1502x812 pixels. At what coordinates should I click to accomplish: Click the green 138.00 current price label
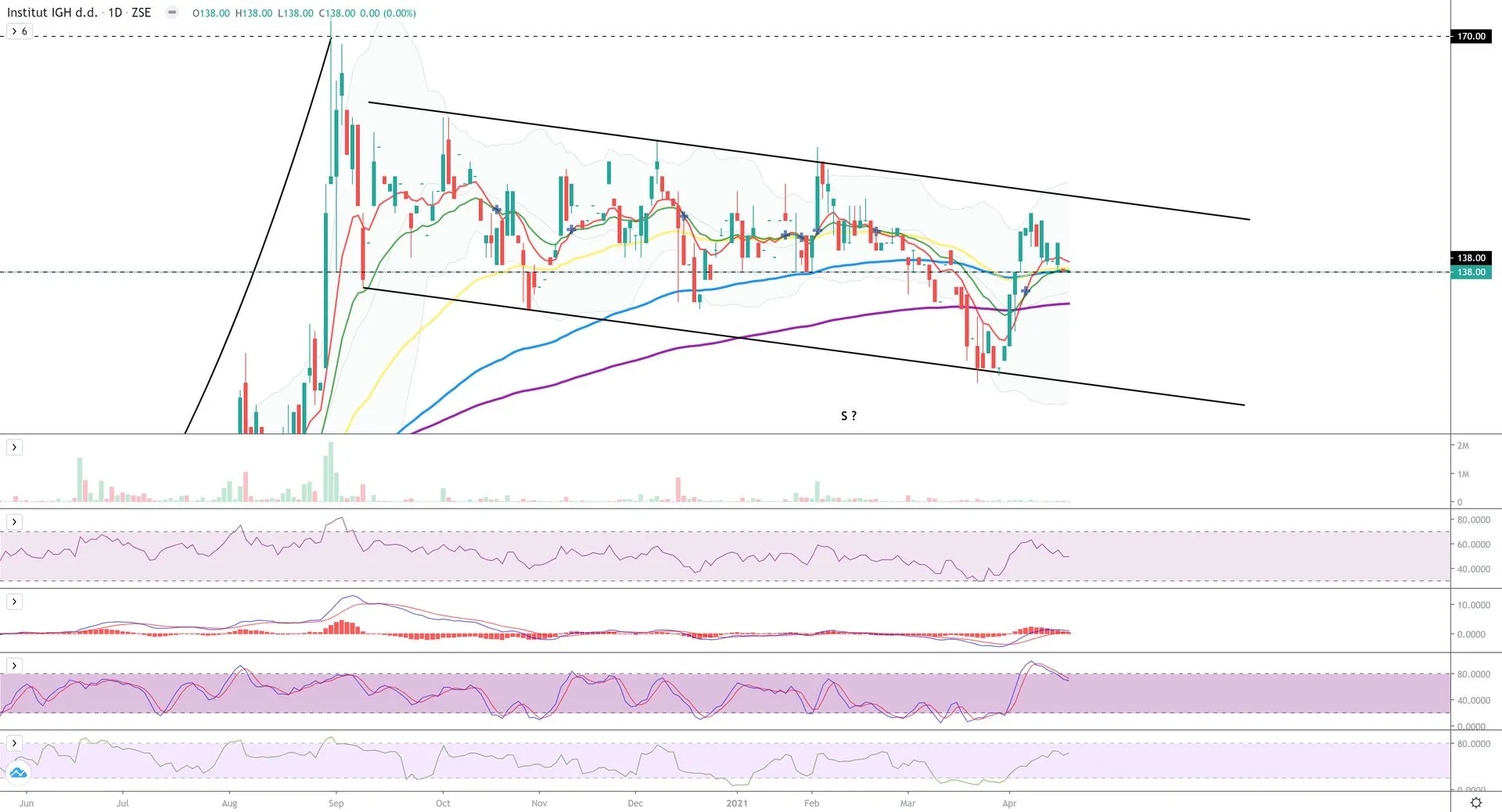pos(1471,272)
